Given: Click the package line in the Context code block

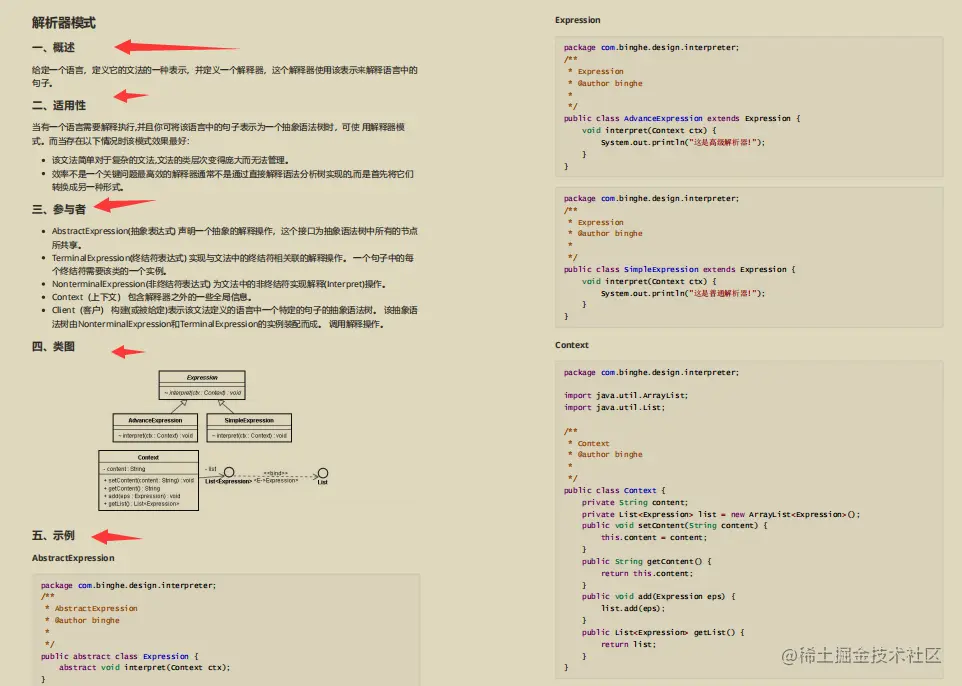Looking at the screenshot, I should (x=652, y=372).
